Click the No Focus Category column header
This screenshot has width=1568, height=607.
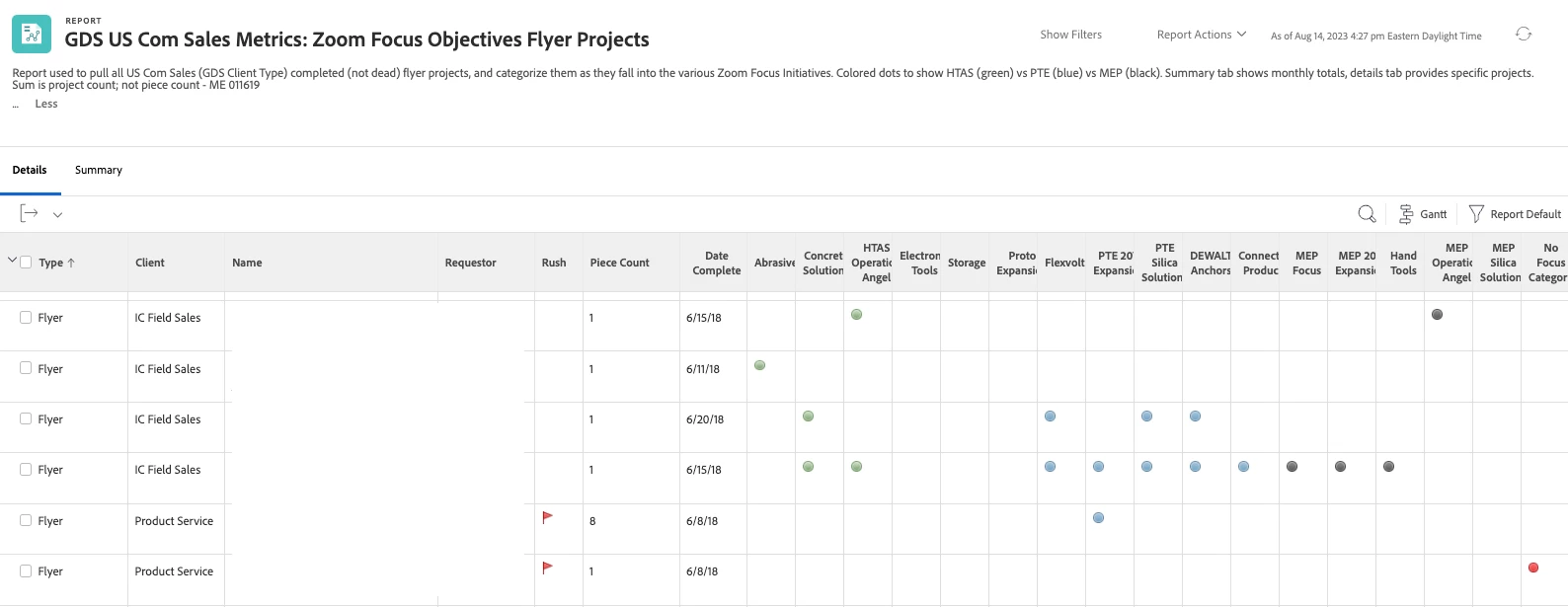tap(1547, 263)
